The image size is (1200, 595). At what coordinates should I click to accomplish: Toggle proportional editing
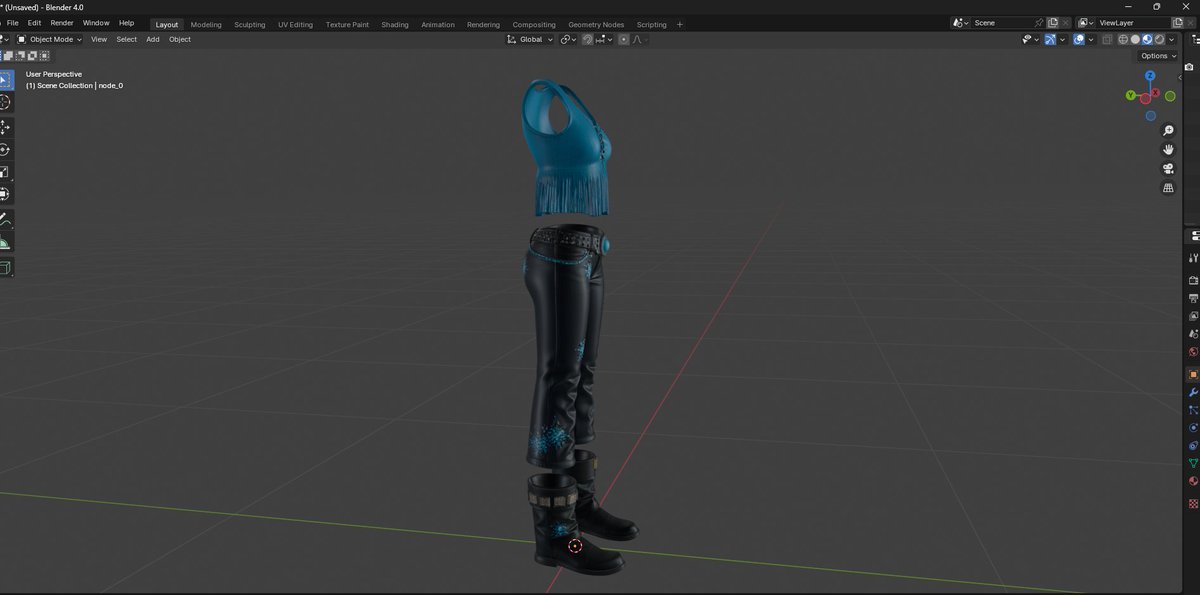[624, 39]
